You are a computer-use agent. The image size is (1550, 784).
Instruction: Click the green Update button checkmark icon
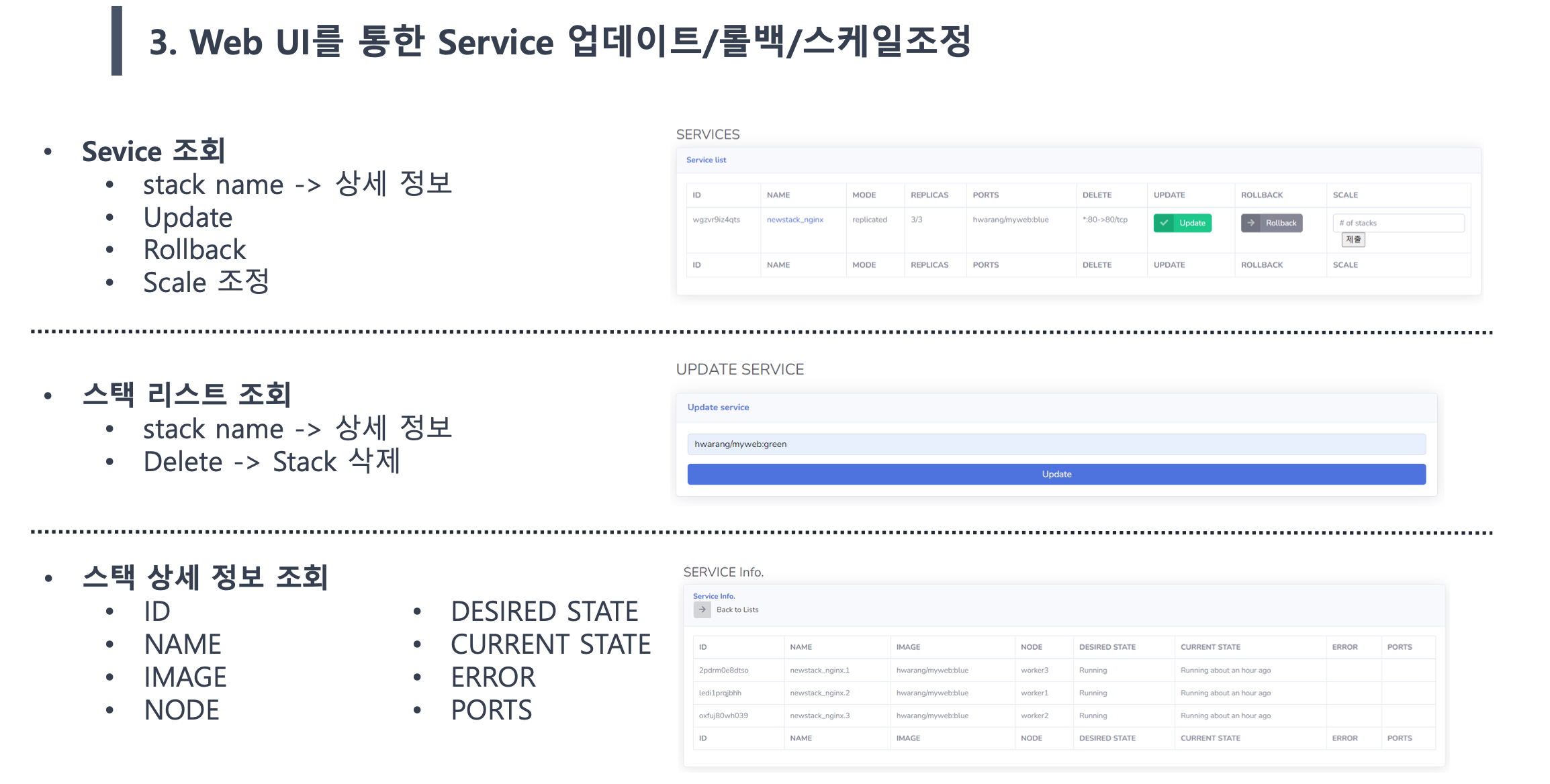[x=1164, y=223]
